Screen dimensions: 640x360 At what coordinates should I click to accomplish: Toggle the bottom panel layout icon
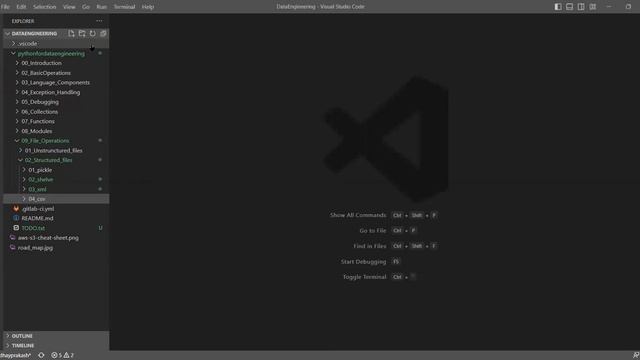569,7
